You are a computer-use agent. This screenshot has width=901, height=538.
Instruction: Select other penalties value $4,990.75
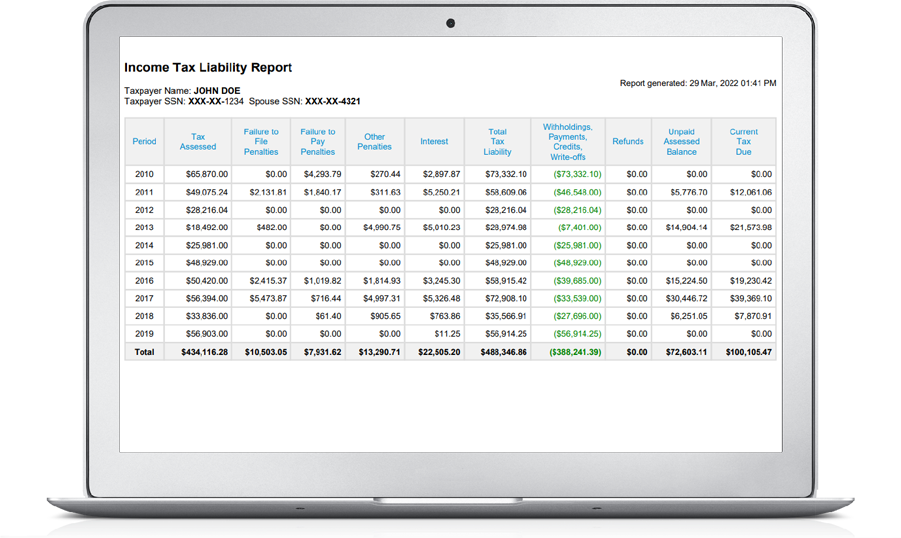[x=382, y=228]
